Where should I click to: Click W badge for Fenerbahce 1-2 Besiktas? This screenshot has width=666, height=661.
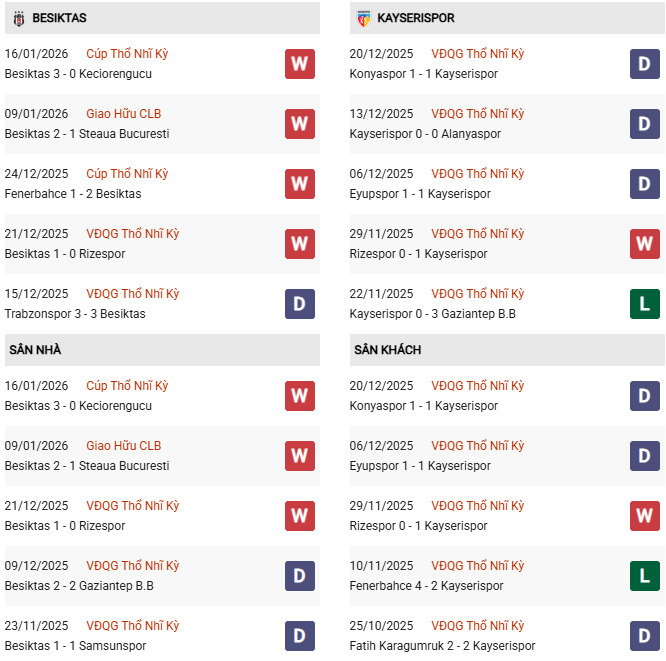coord(299,184)
